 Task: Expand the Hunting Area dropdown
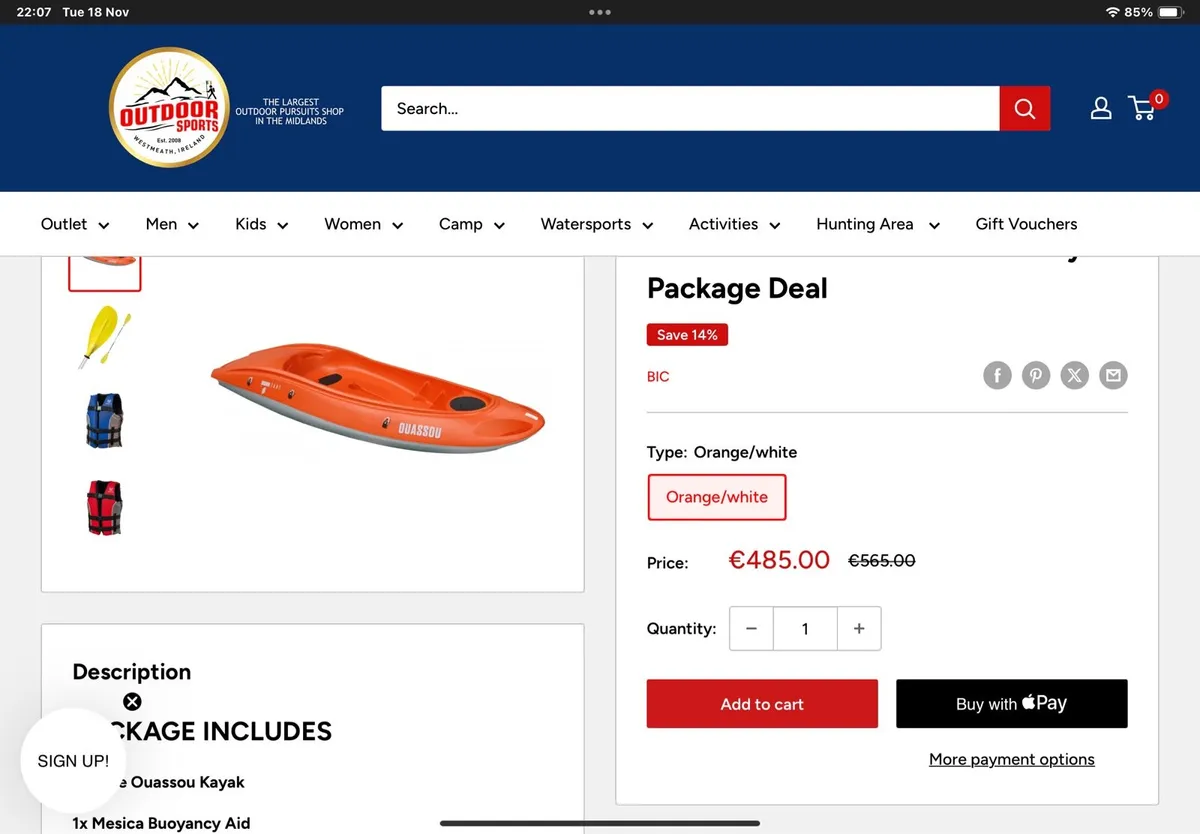coord(877,224)
